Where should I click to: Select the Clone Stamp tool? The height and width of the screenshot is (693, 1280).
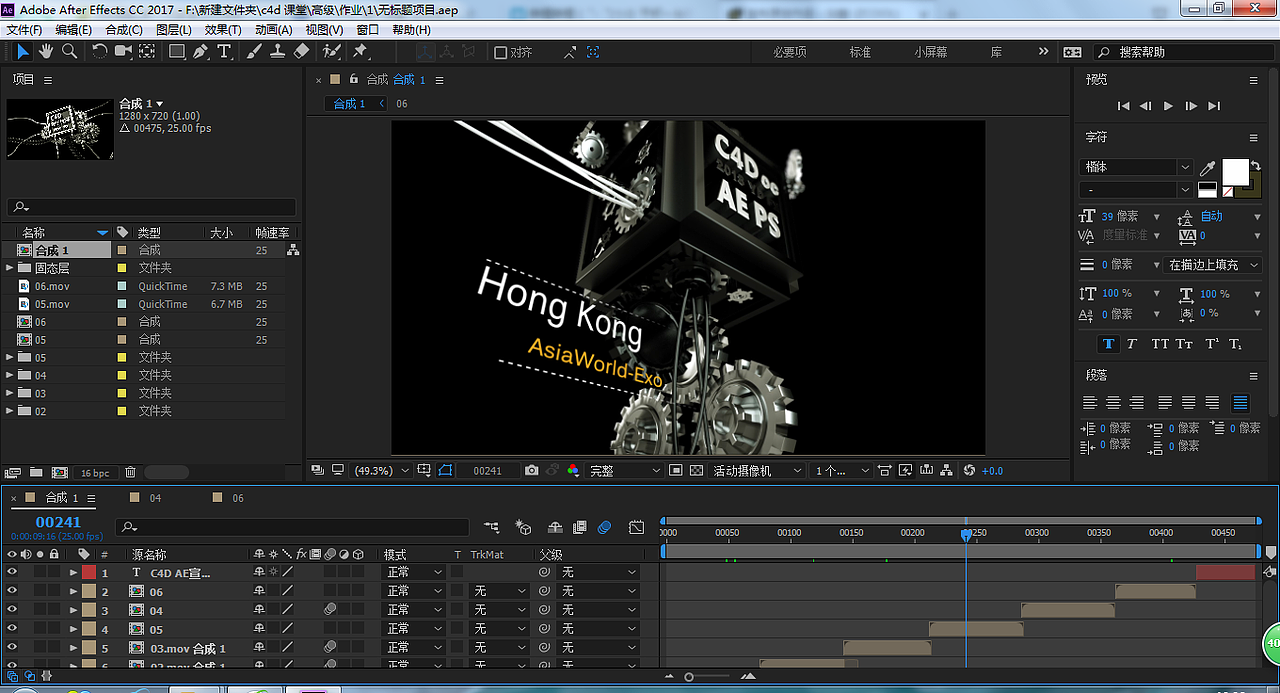277,51
